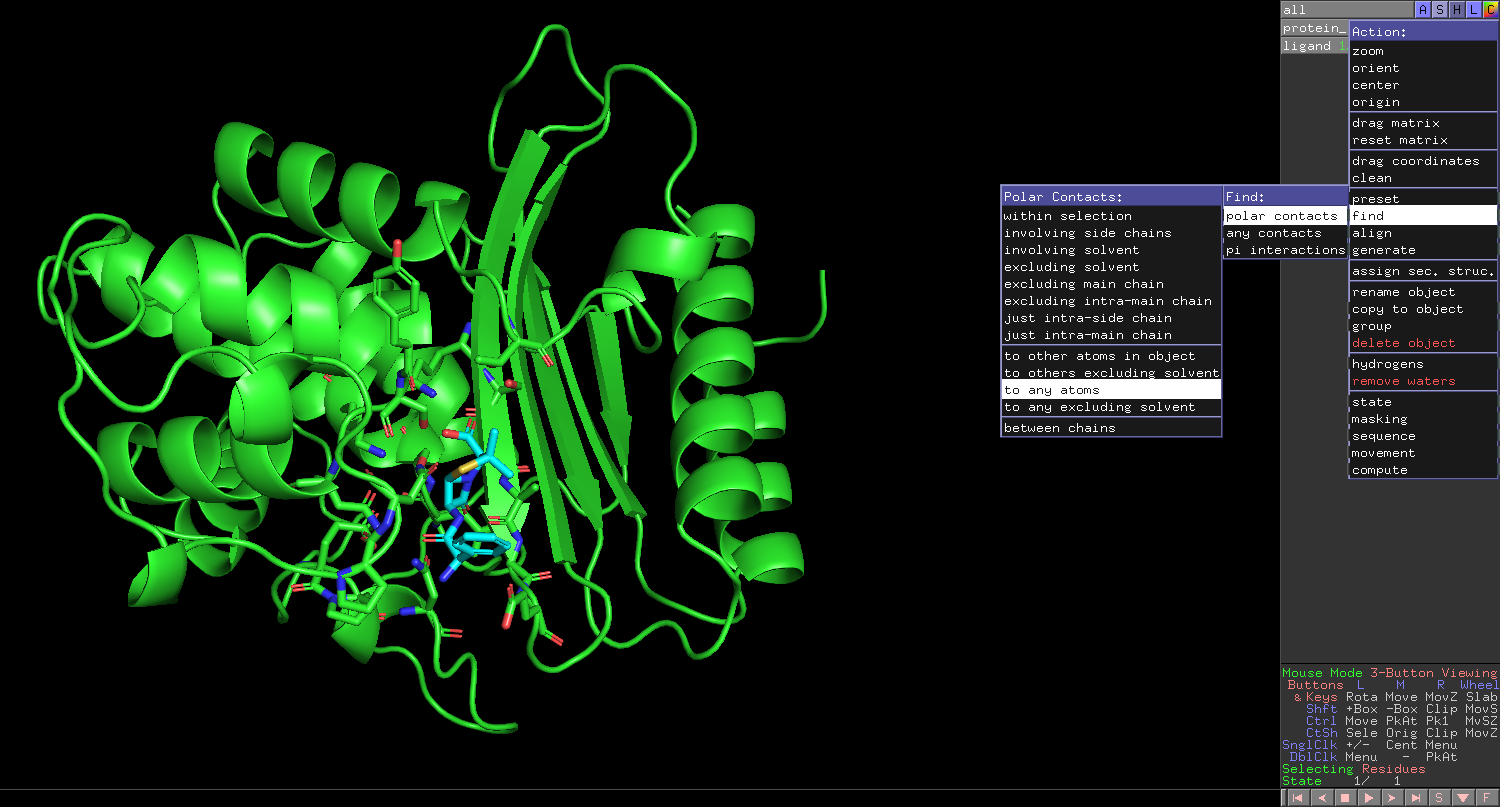The width and height of the screenshot is (1500, 807).
Task: Open the Label (L) menu for all
Action: coord(1473,9)
